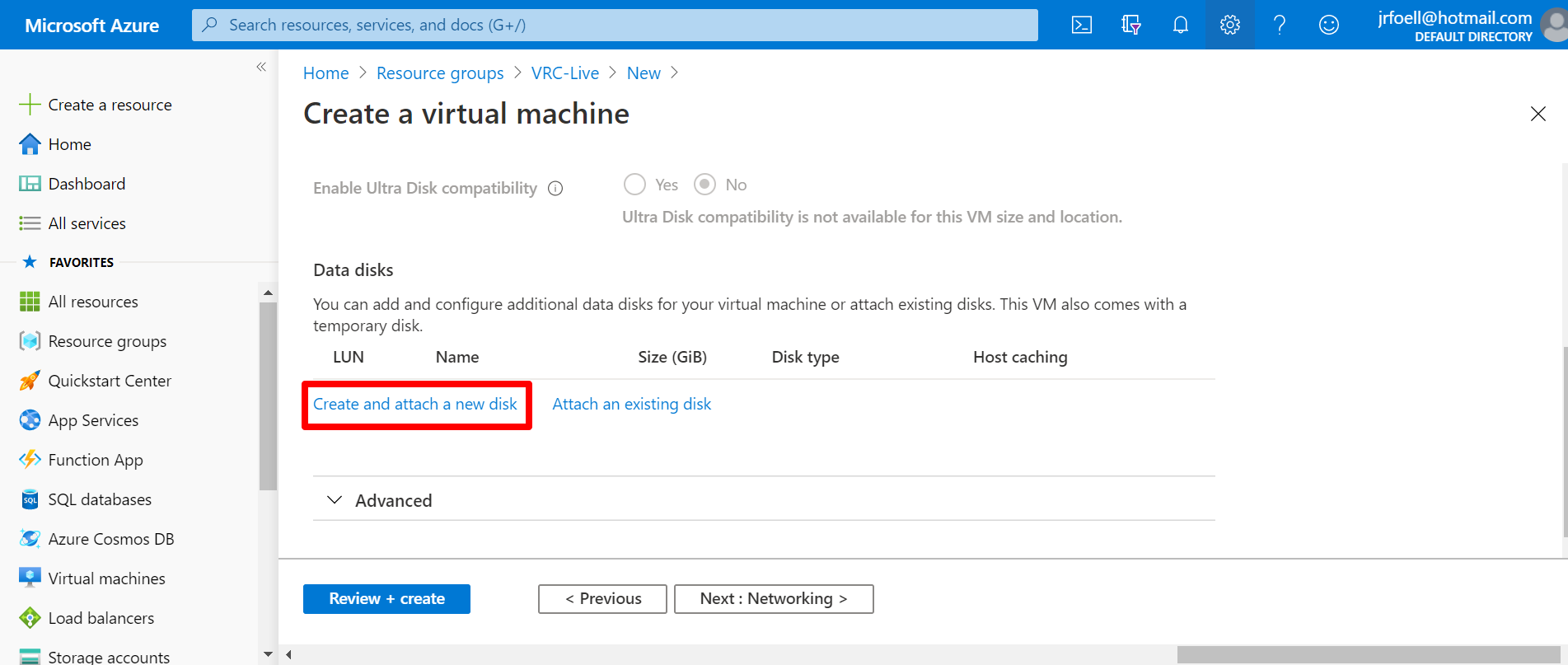Click the Resource groups cube icon
Screen dimensions: 1568x665
(x=30, y=341)
